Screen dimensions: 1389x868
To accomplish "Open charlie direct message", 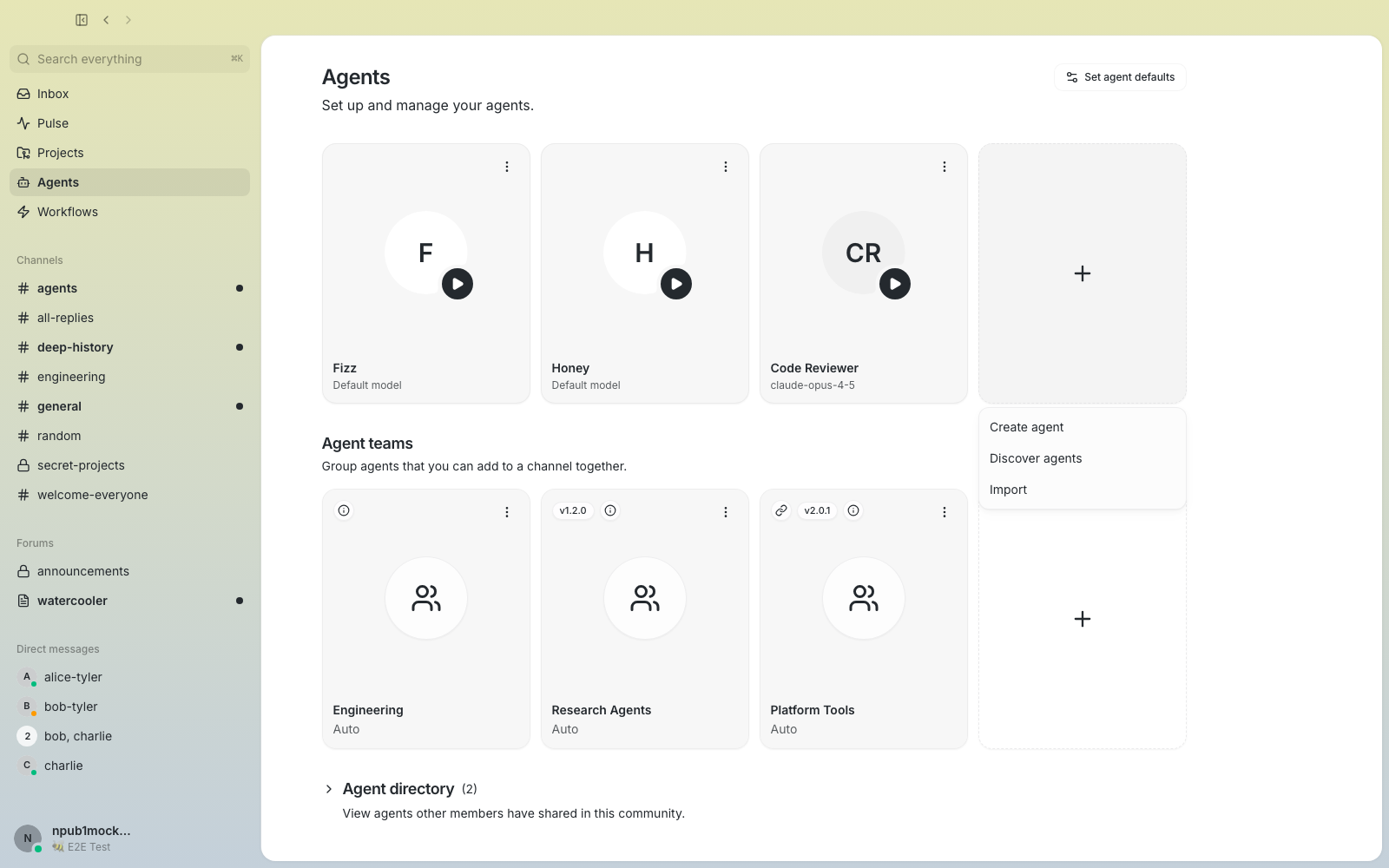I will click(x=129, y=766).
